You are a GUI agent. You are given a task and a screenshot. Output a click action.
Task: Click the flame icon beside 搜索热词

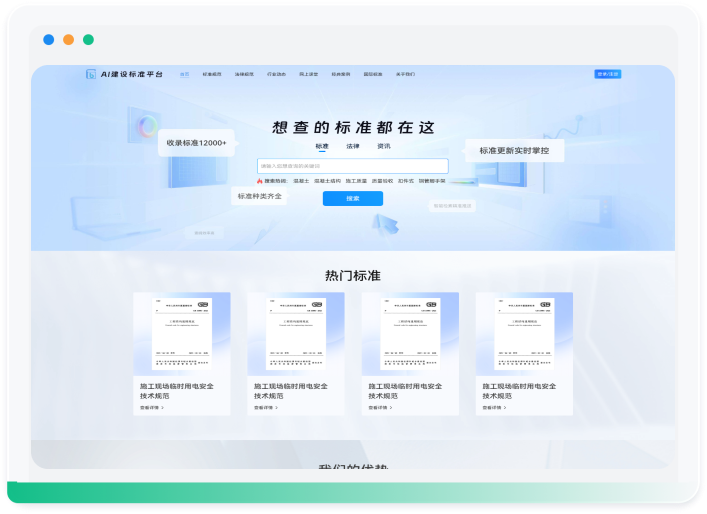260,181
